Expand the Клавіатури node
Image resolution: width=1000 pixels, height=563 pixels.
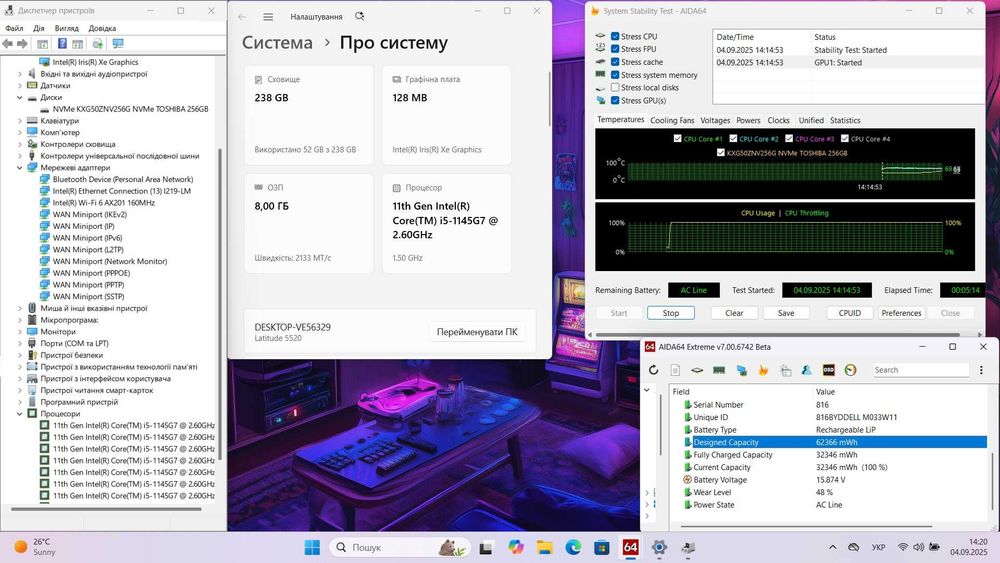click(x=20, y=121)
